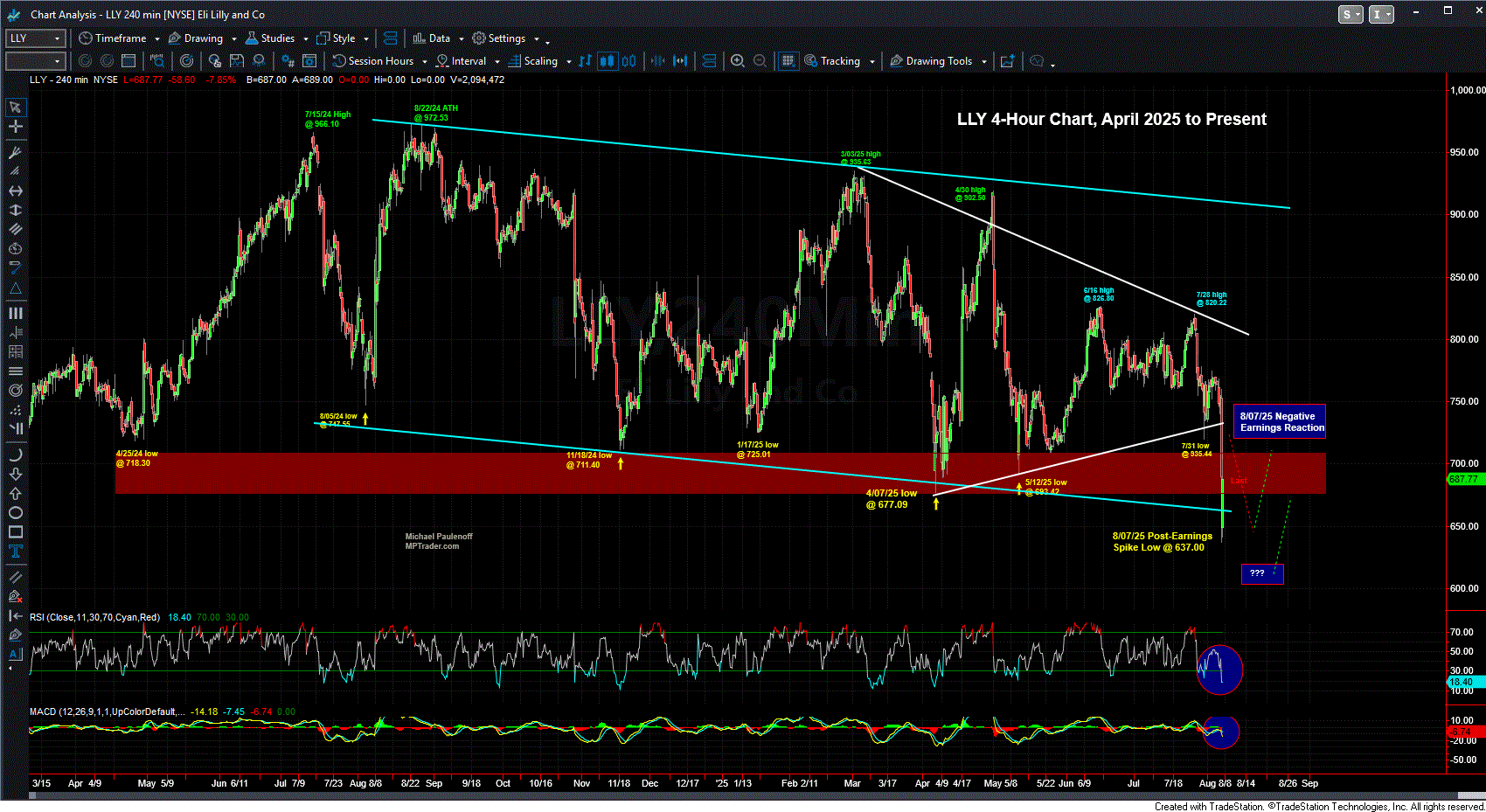Expand the Tracking dropdown arrow
Screen dimensions: 1486x812
click(x=871, y=61)
